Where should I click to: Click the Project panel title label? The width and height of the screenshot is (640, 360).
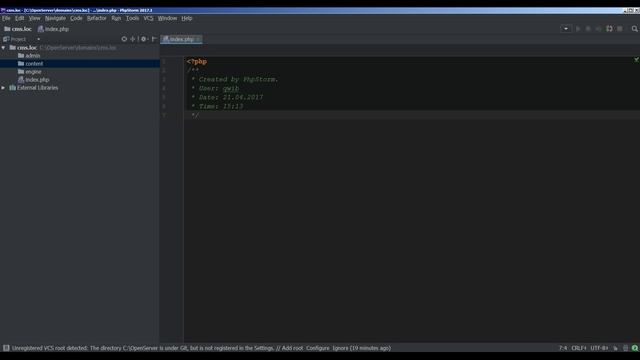18,39
